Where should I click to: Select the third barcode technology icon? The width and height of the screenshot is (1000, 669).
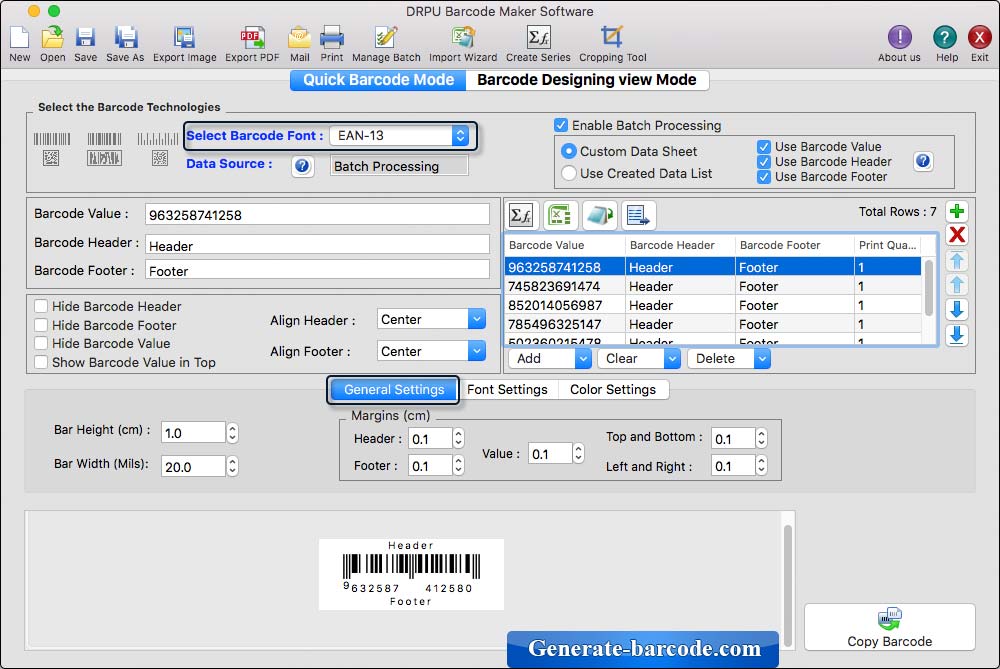158,149
